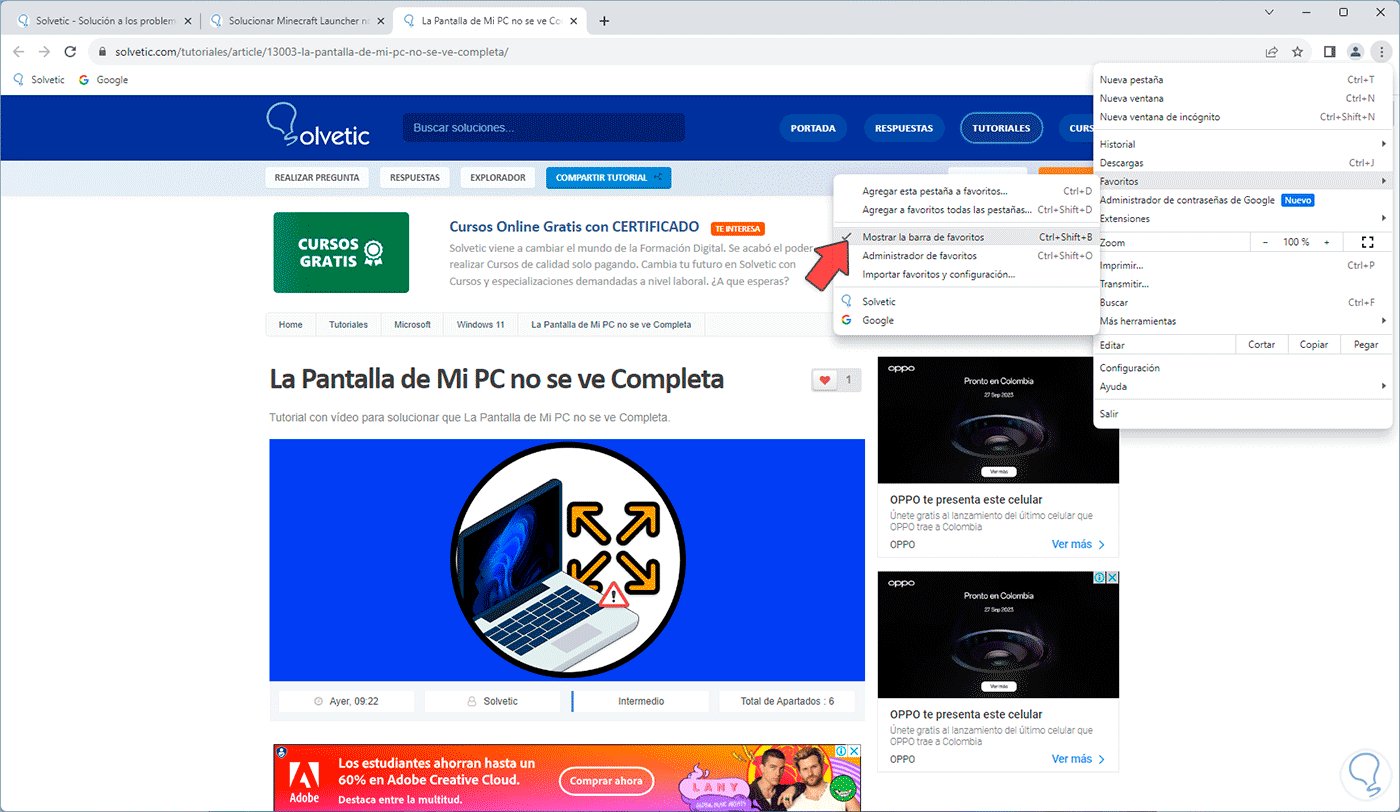Image resolution: width=1400 pixels, height=812 pixels.
Task: Go to Windows 11 in the breadcrumb
Action: click(481, 325)
